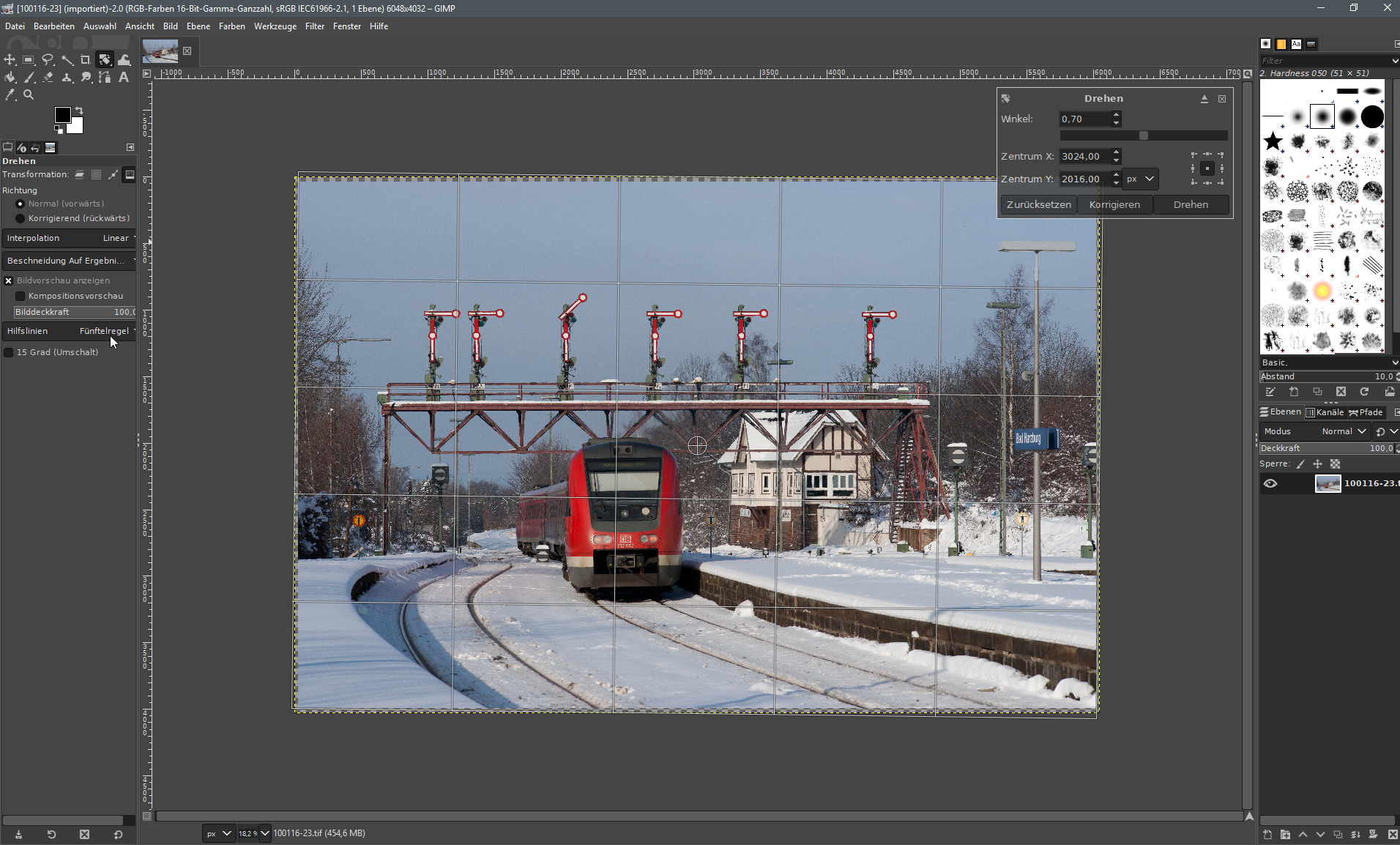Select the Eraser tool

(x=48, y=78)
